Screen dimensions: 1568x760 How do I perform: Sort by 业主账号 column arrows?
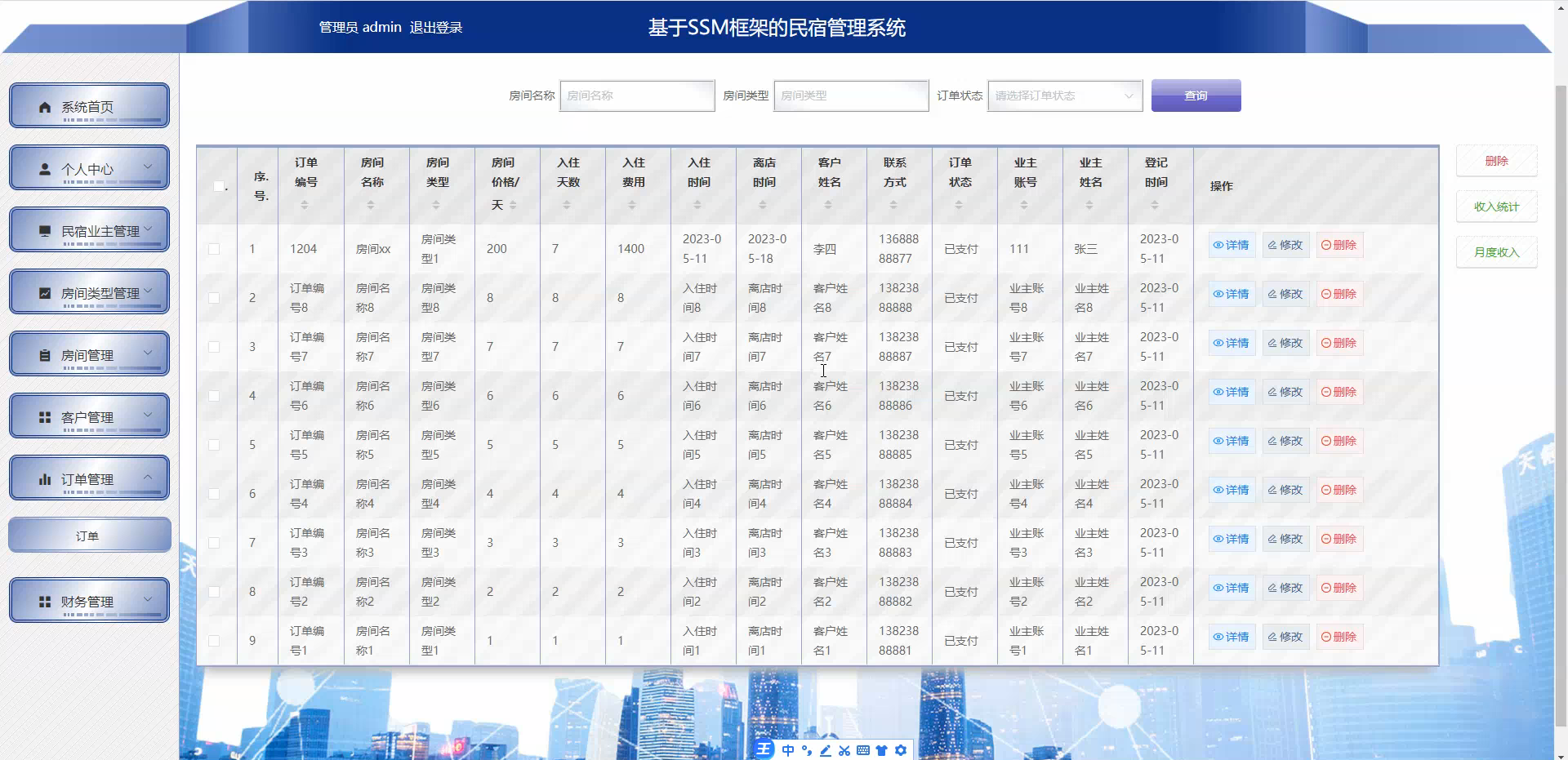1023,205
